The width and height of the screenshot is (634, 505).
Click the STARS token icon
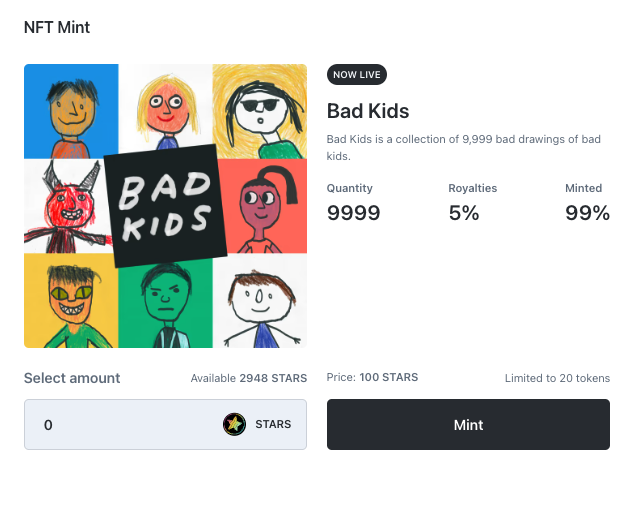[x=234, y=424]
